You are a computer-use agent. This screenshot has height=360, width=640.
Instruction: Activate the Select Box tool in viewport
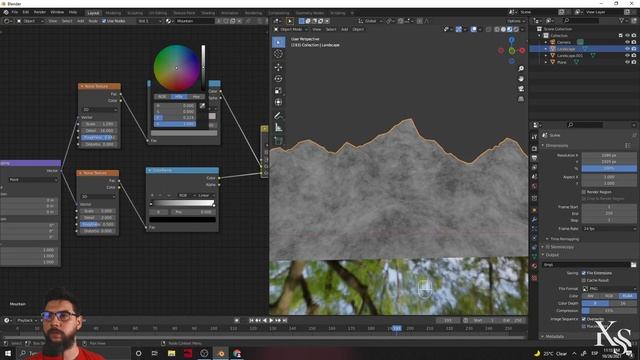coord(278,42)
